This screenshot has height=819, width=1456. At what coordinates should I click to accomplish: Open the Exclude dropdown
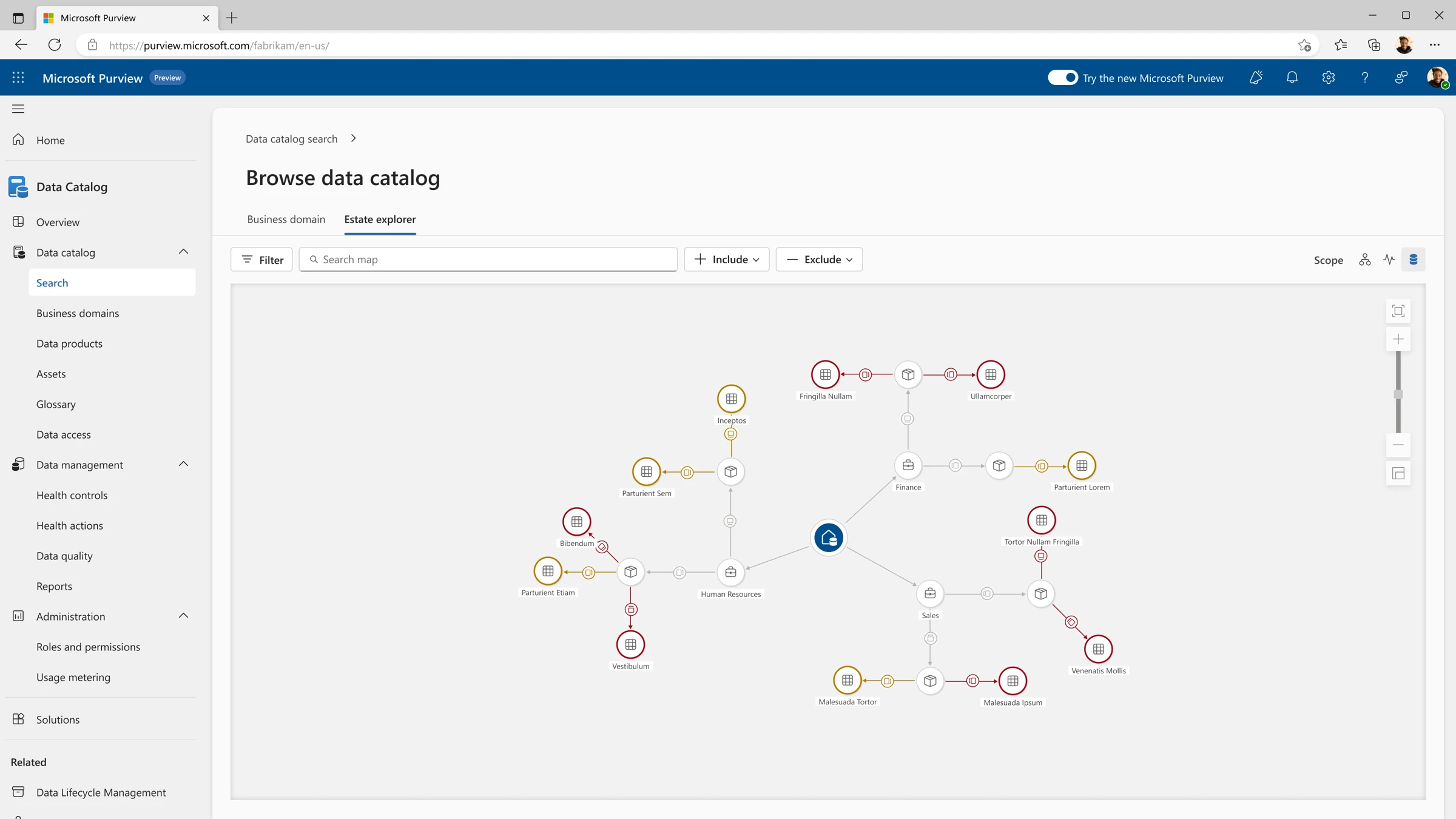click(819, 260)
